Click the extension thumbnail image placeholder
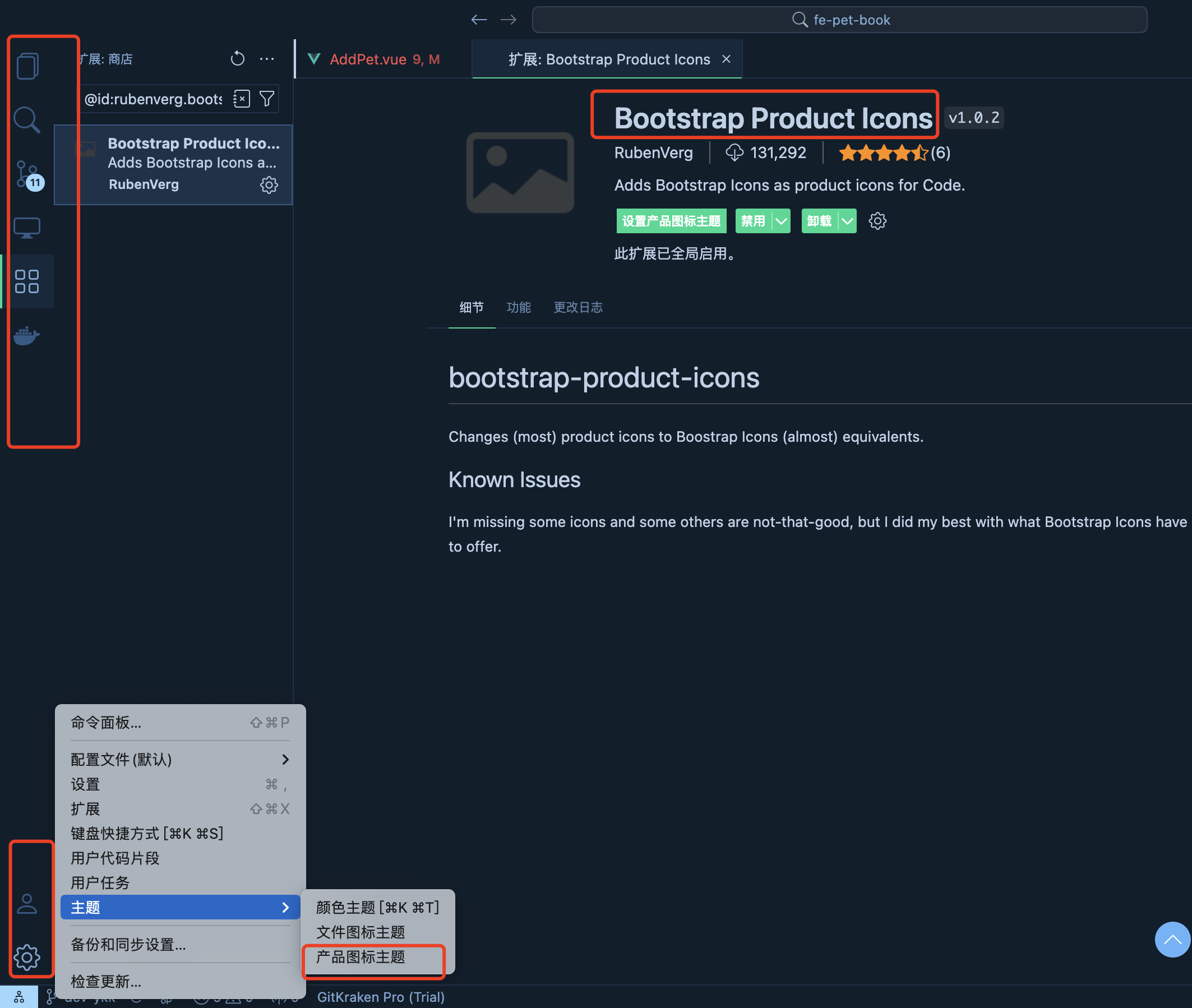 pos(519,170)
